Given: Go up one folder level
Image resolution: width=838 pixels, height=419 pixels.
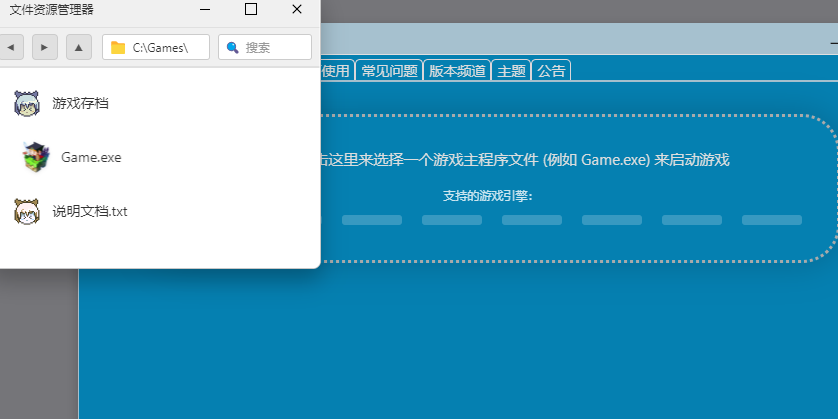Looking at the screenshot, I should [x=79, y=47].
